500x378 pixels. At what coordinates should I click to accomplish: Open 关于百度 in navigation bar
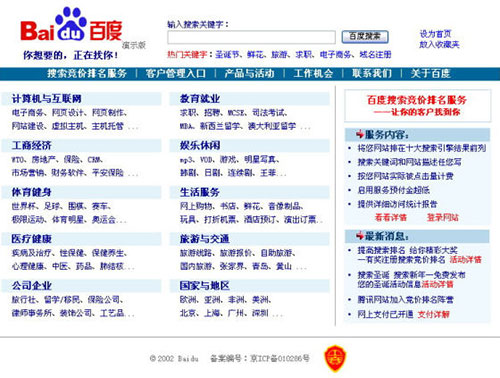pyautogui.click(x=430, y=74)
